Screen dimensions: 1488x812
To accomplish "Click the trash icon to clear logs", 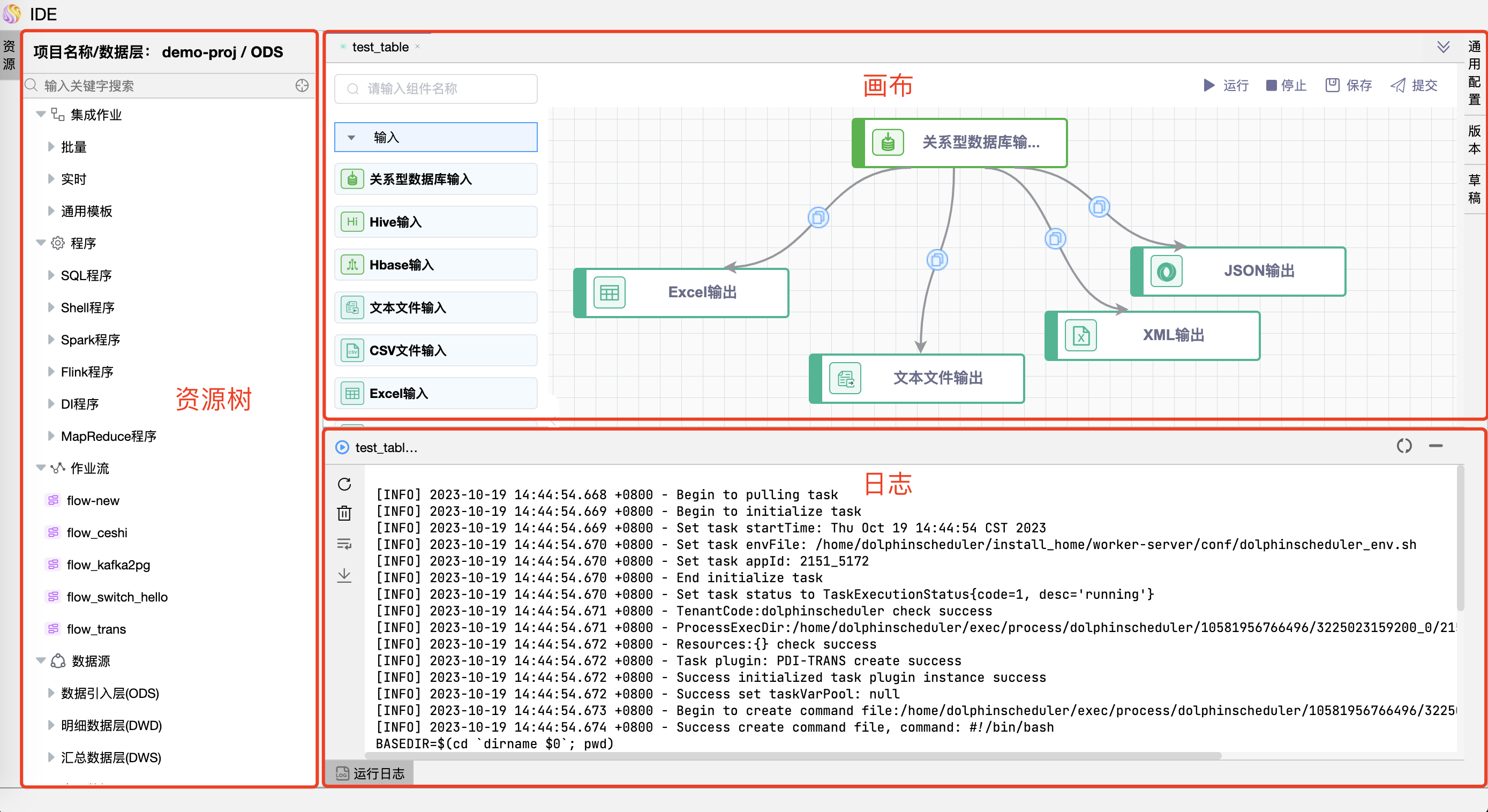I will (x=344, y=513).
